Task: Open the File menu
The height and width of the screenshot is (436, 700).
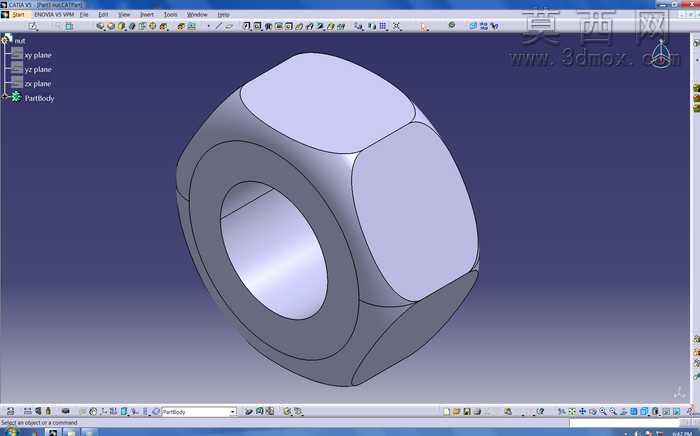Action: pos(84,14)
